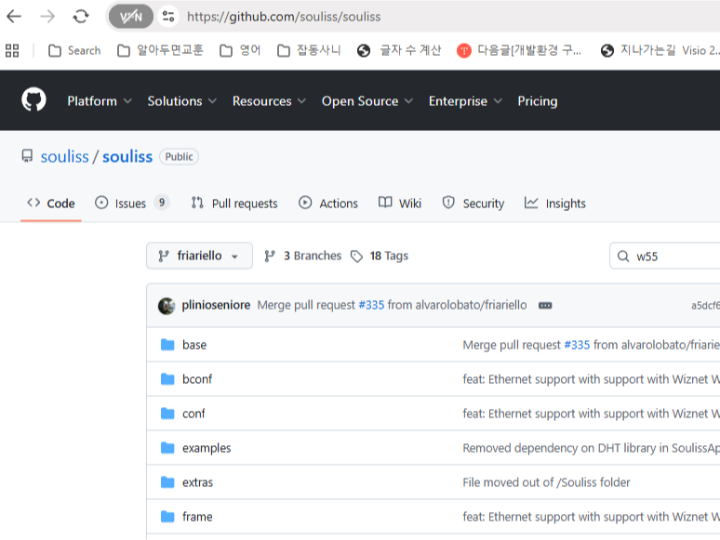Expand the Solutions navigation menu
Image resolution: width=720 pixels, height=540 pixels.
tap(181, 101)
